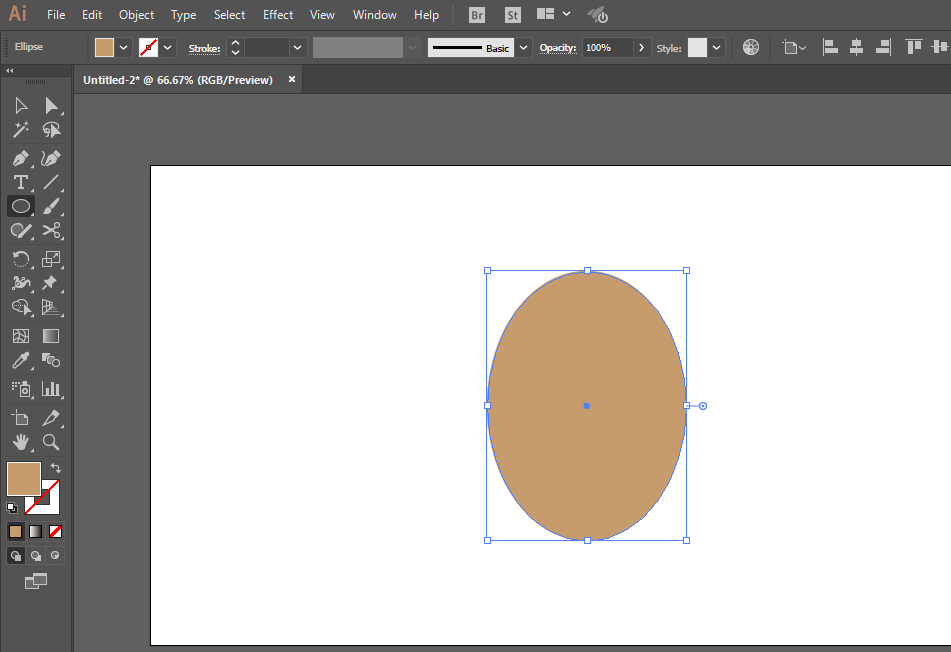Click the Opacity label link
The image size is (951, 652).
coord(558,48)
